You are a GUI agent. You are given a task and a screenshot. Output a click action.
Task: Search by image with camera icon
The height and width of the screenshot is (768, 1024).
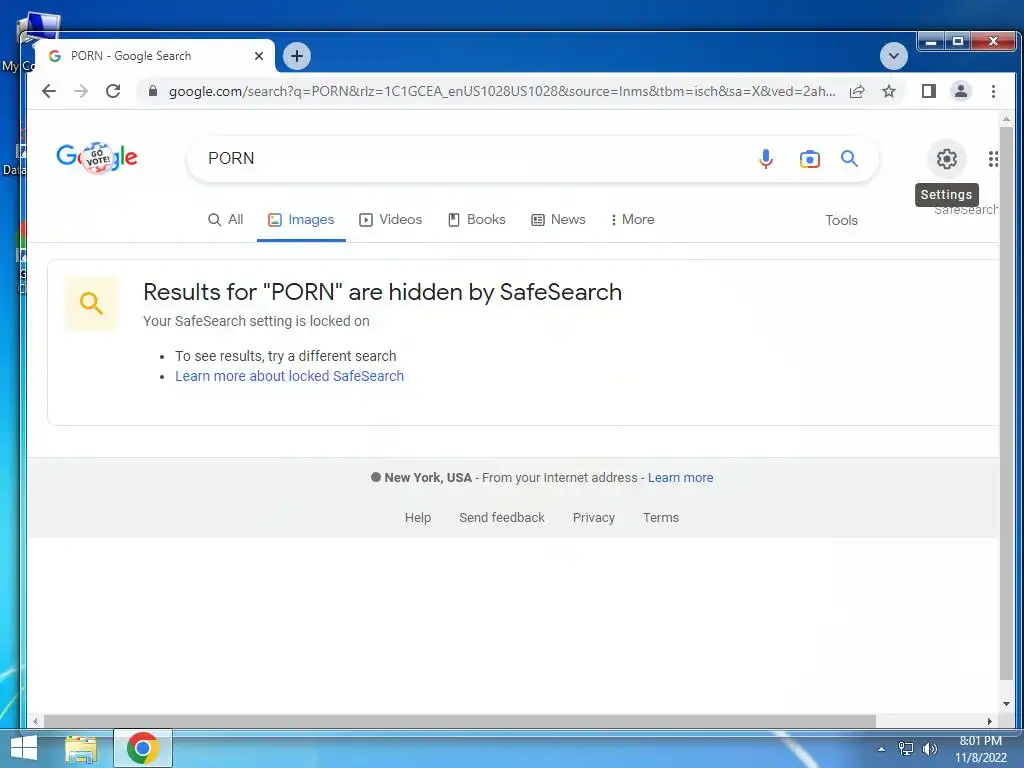pos(809,159)
